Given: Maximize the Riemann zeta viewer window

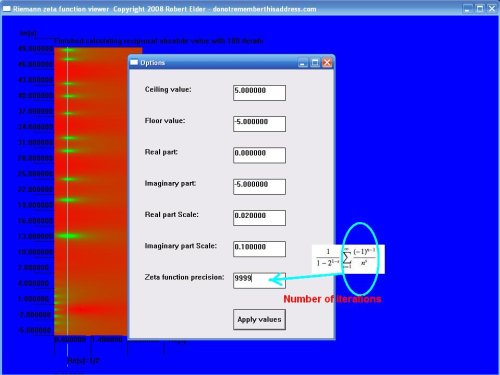Looking at the screenshot, I should point(480,9).
